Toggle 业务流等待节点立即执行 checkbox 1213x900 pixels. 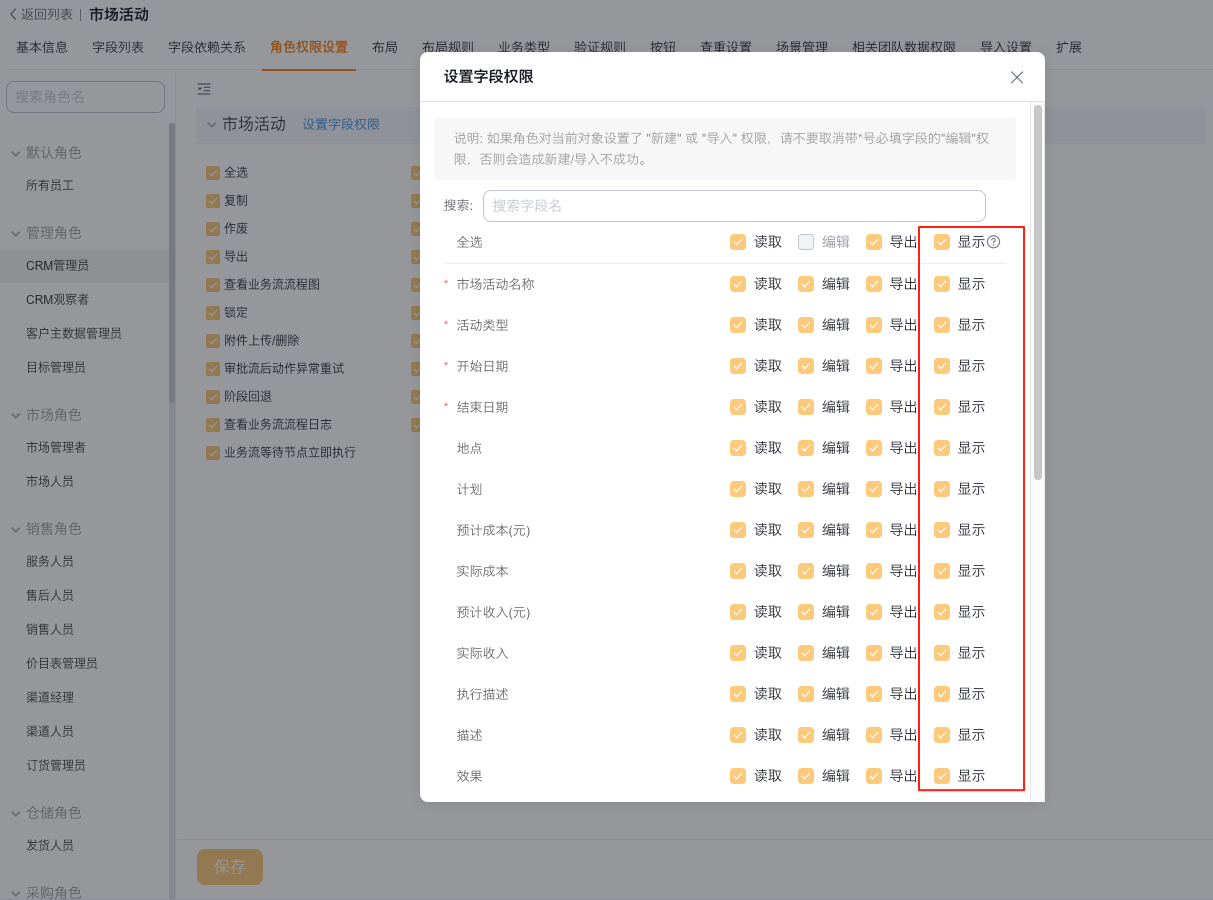(213, 453)
